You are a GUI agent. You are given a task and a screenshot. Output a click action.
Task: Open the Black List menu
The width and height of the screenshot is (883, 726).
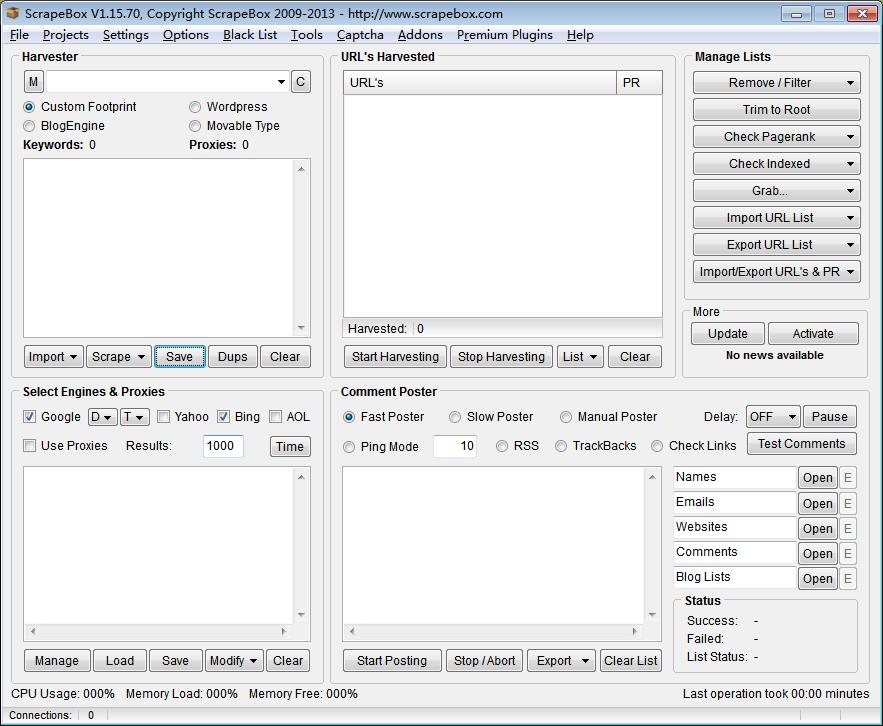(250, 35)
